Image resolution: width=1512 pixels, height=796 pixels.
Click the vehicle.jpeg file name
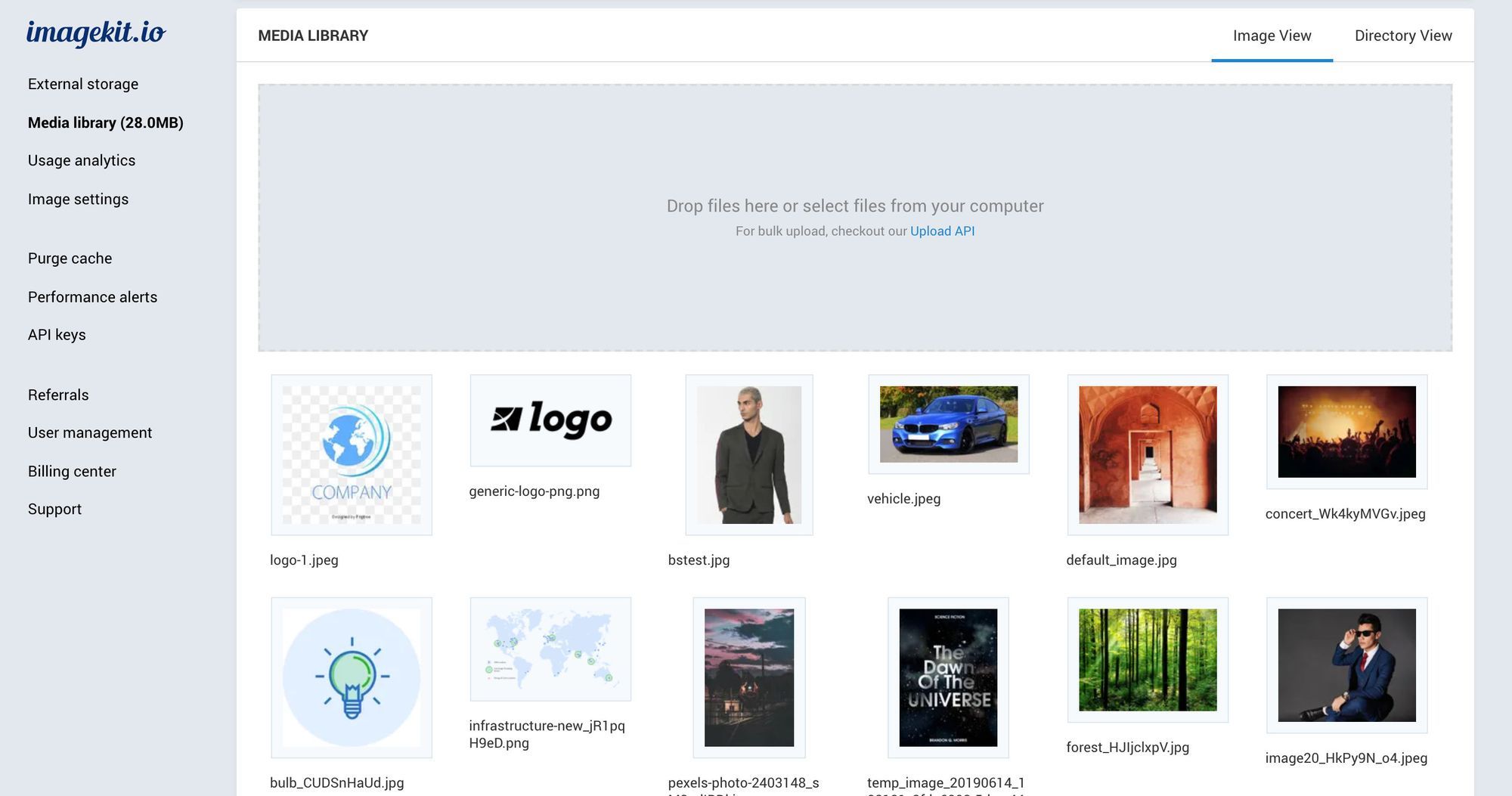pos(904,499)
